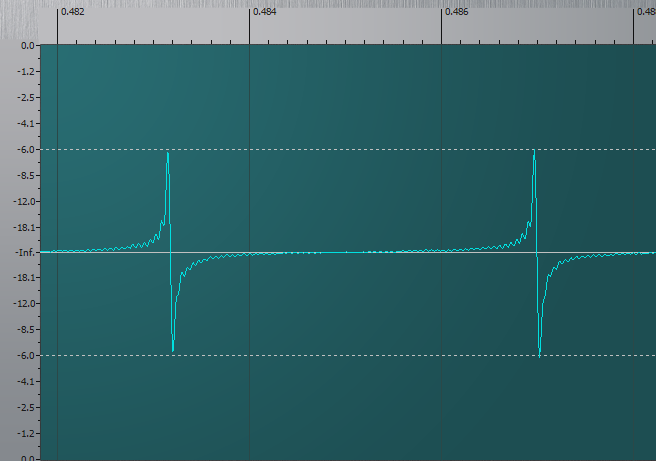This screenshot has height=461, width=656.
Task: Click the major ruler tick at 0.482
Action: pyautogui.click(x=57, y=26)
